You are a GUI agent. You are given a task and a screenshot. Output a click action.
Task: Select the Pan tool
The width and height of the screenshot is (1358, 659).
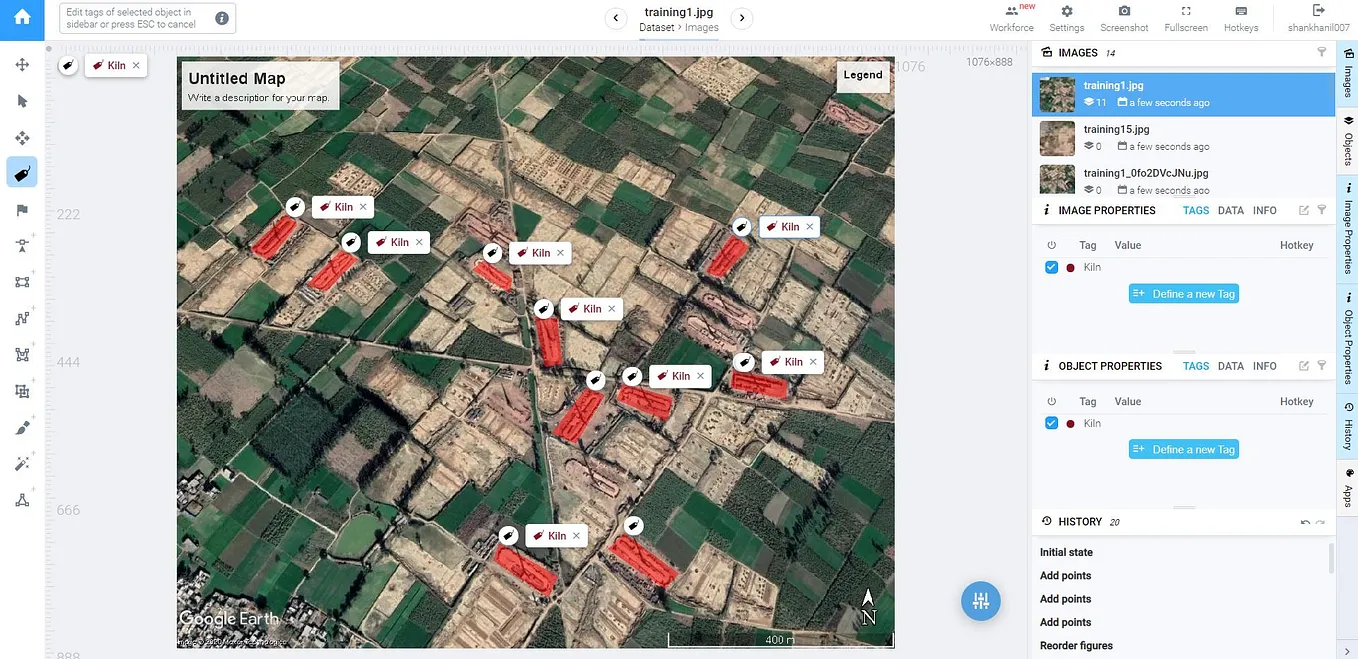tap(22, 64)
